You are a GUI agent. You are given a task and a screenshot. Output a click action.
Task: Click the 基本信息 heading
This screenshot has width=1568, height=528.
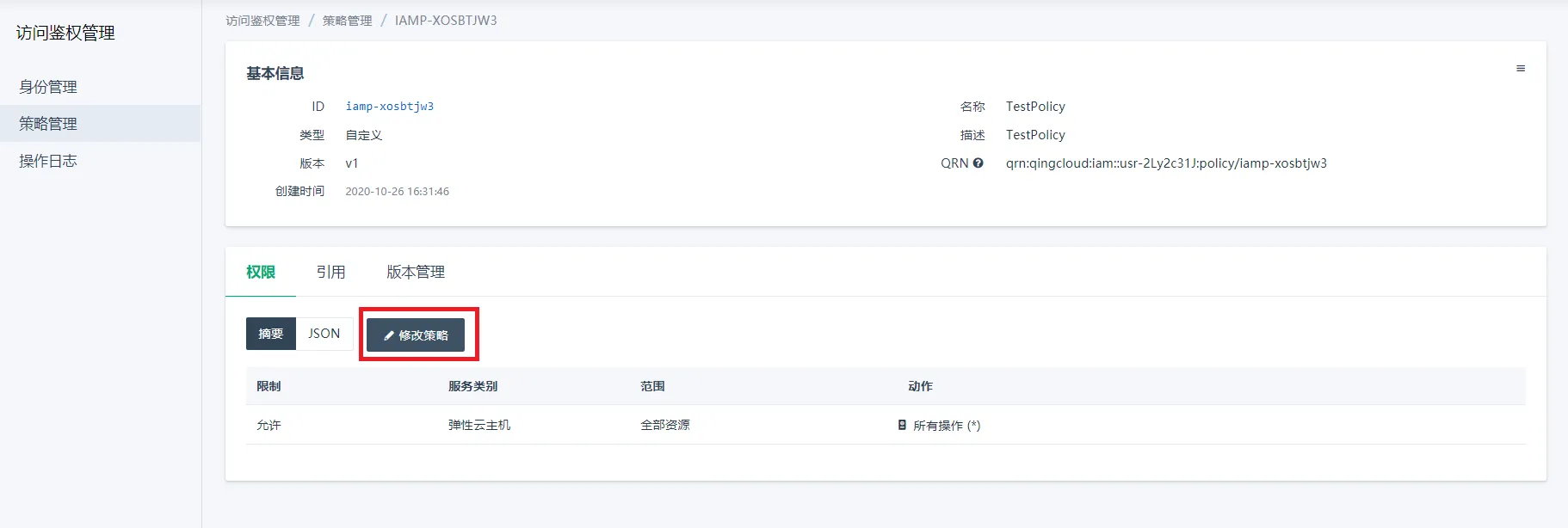pyautogui.click(x=275, y=73)
